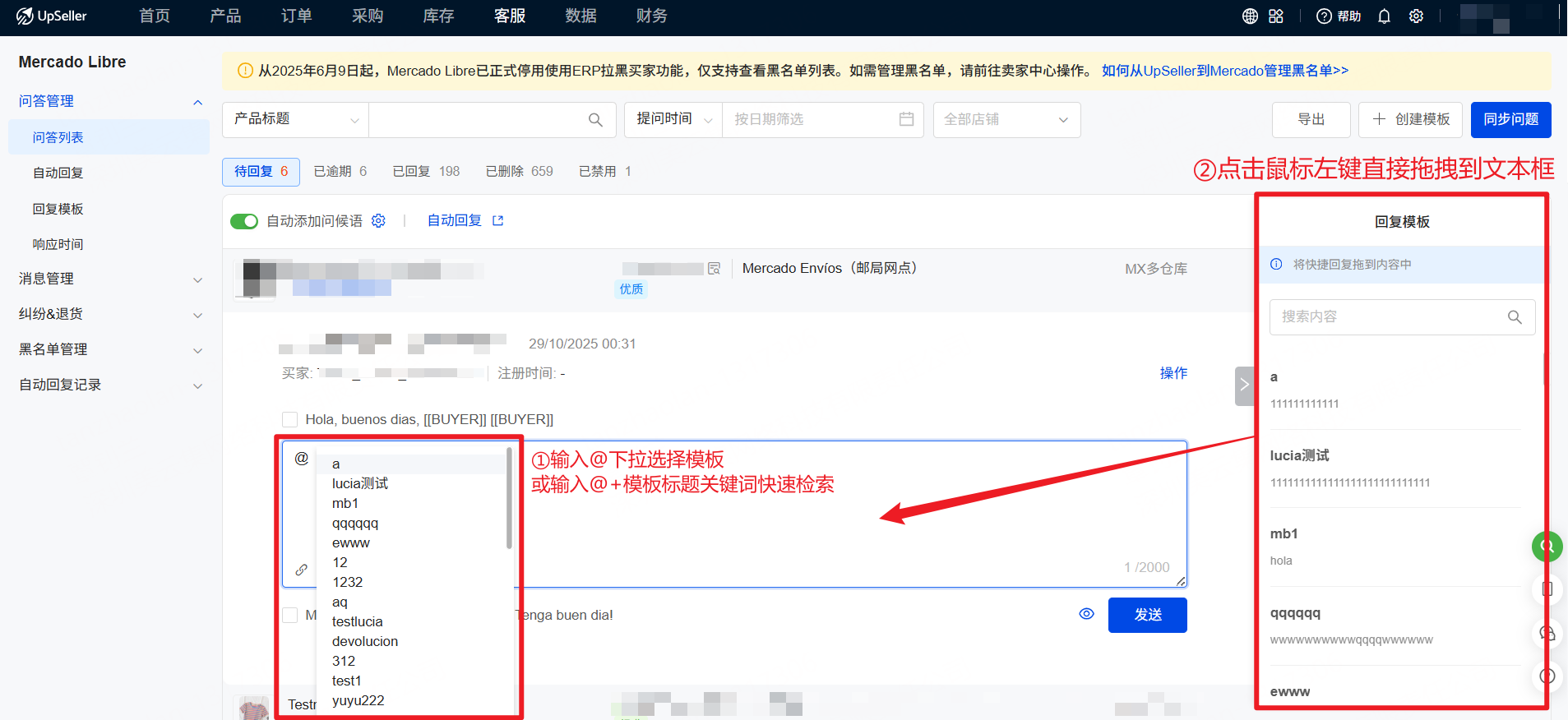Screen dimensions: 1568x720
Task: Open the top-bar settings gear
Action: pyautogui.click(x=1416, y=16)
